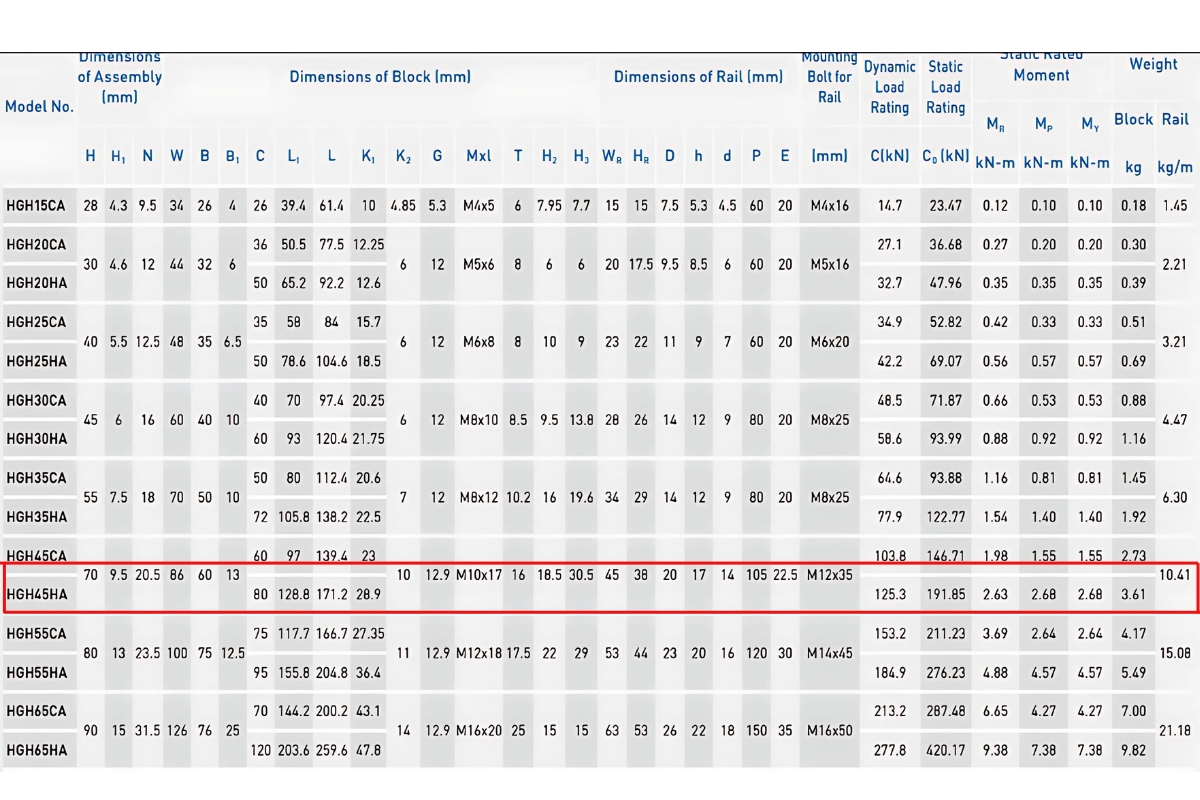
Task: Select the HGH65HA model name
Action: [x=36, y=750]
